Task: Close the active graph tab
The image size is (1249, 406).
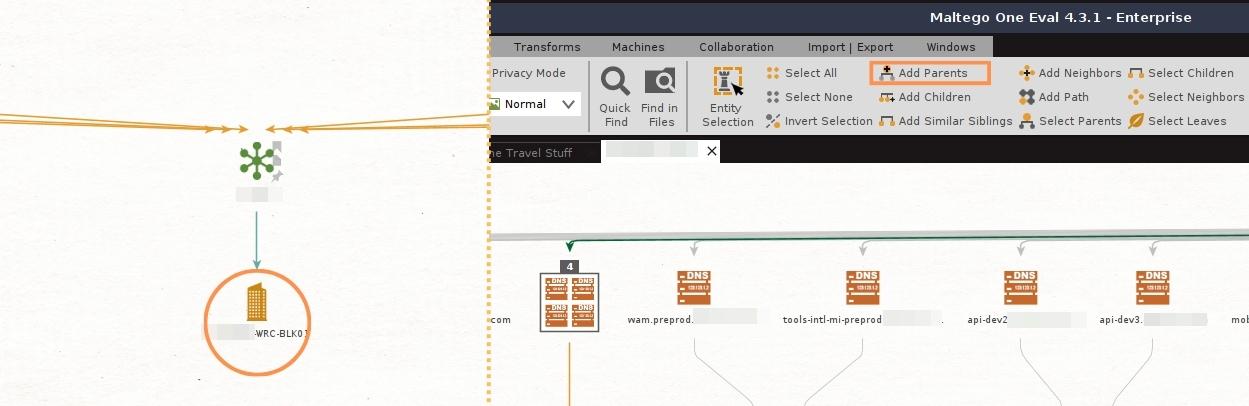Action: click(x=712, y=151)
